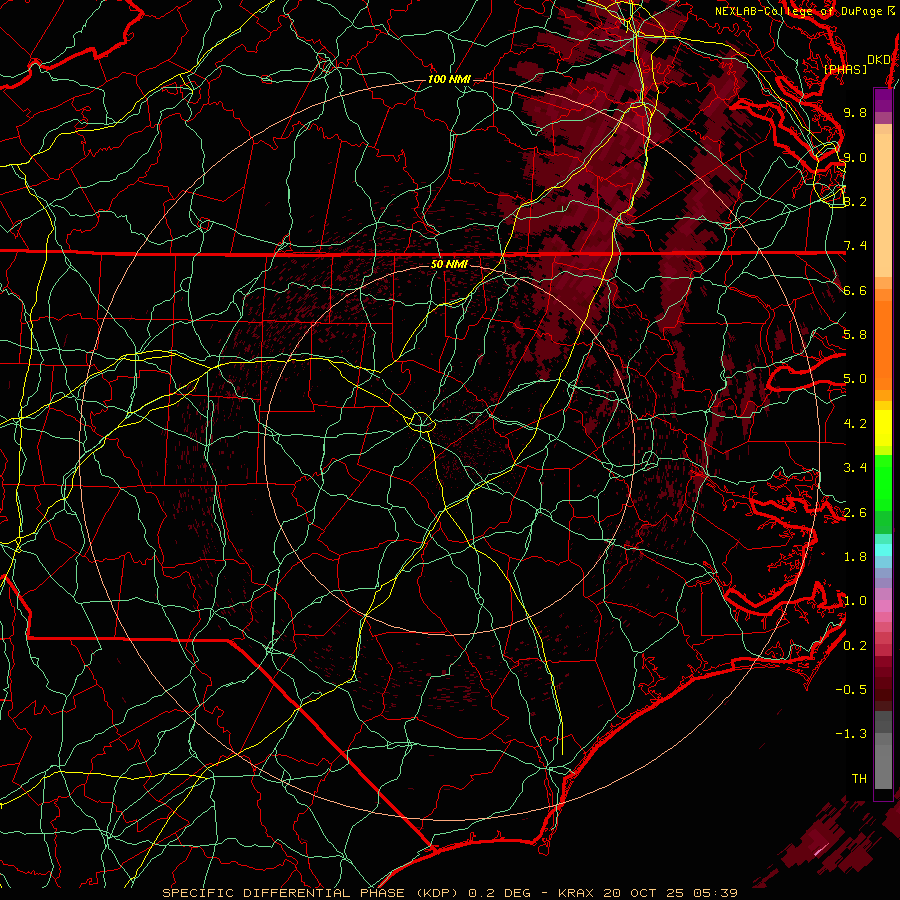Click the 1.8 scale value
Screen dimensions: 900x900
[855, 557]
